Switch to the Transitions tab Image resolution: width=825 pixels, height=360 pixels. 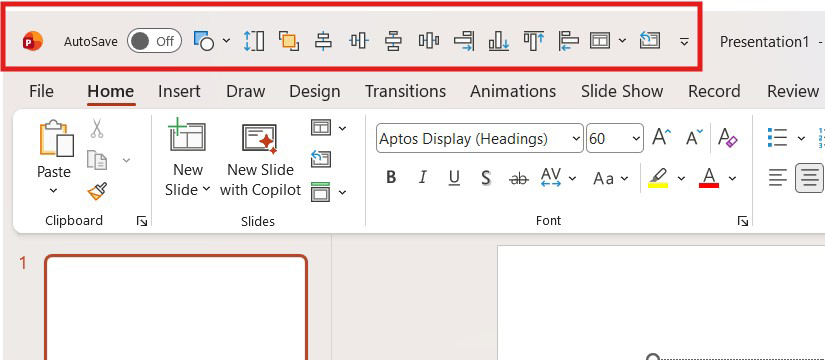(x=406, y=91)
